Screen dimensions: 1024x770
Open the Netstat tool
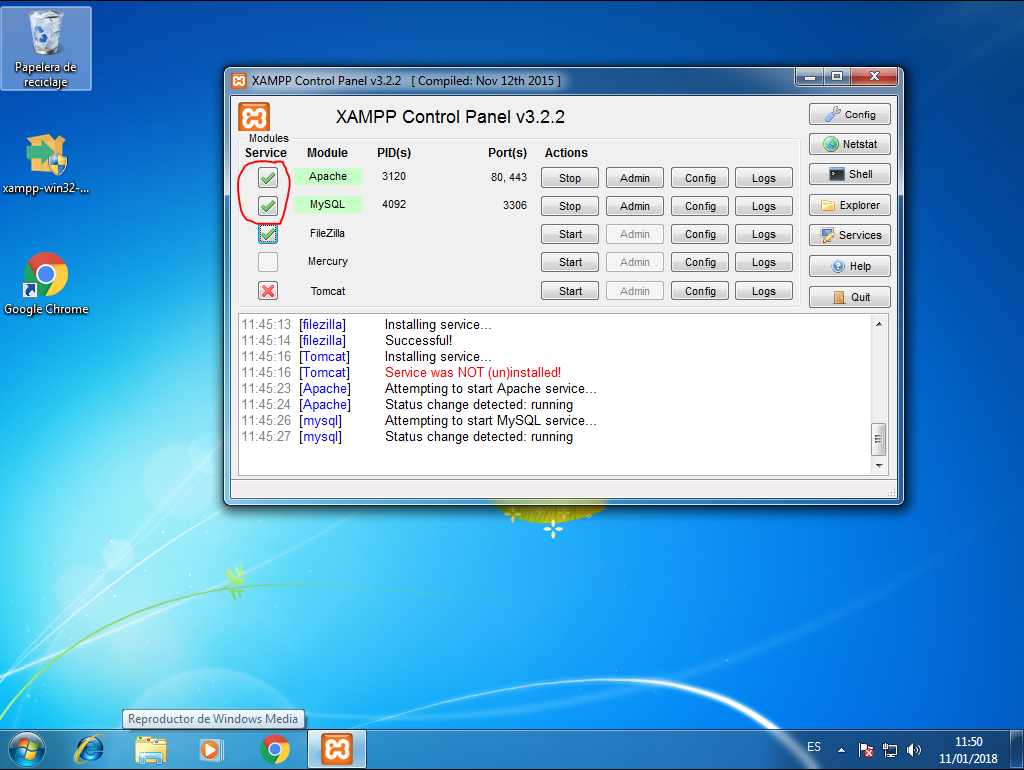848,143
